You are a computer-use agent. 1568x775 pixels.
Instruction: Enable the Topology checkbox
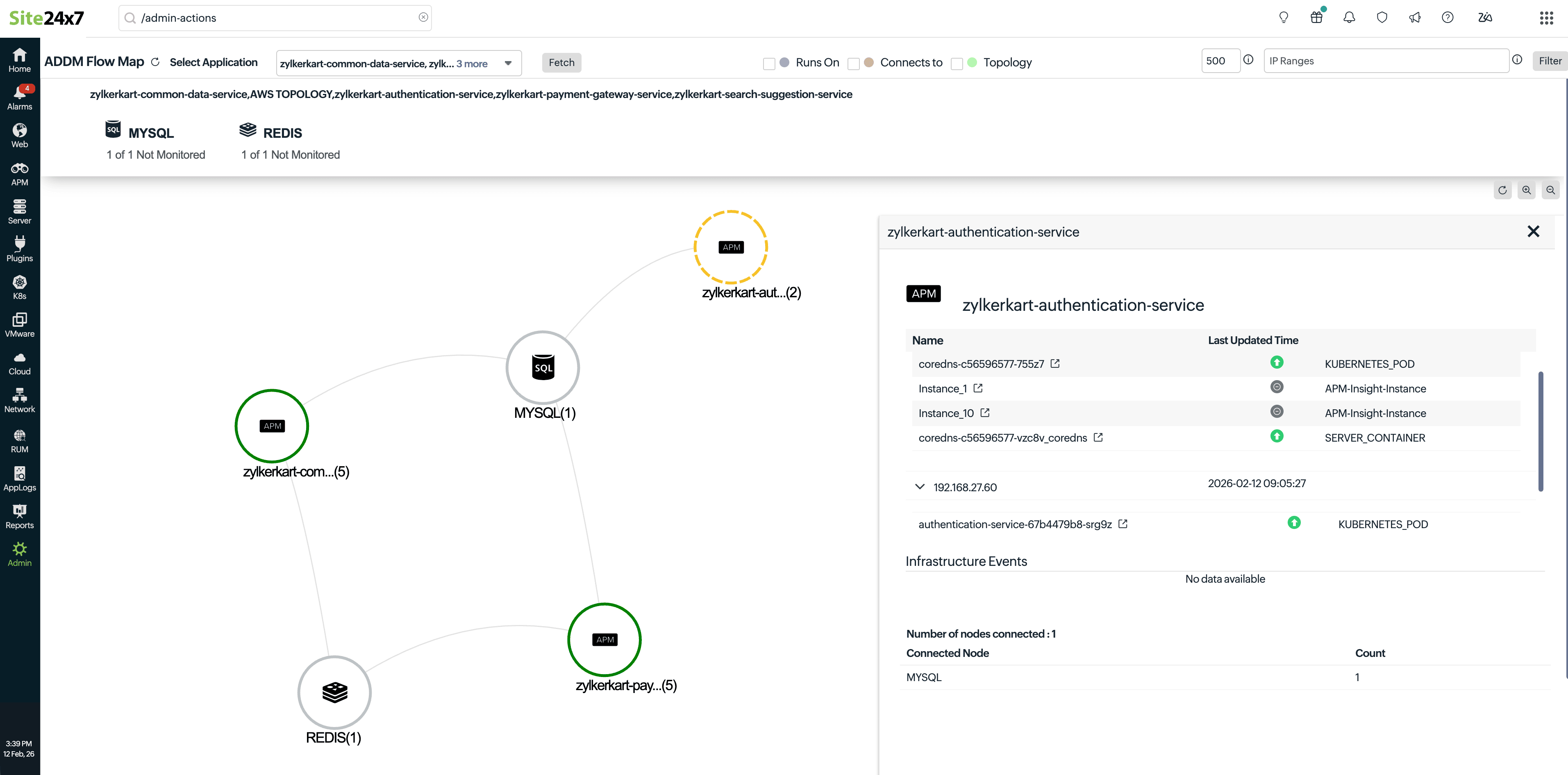[x=956, y=63]
